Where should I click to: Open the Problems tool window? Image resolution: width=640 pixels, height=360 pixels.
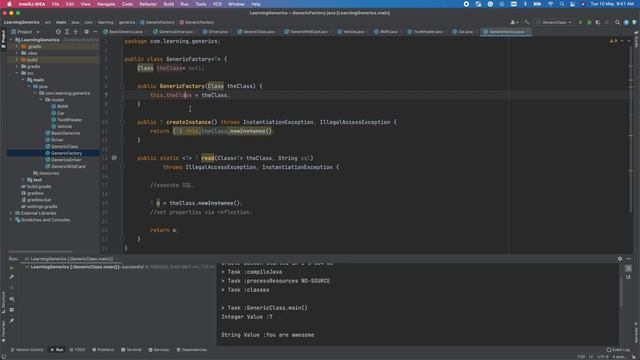pyautogui.click(x=103, y=350)
